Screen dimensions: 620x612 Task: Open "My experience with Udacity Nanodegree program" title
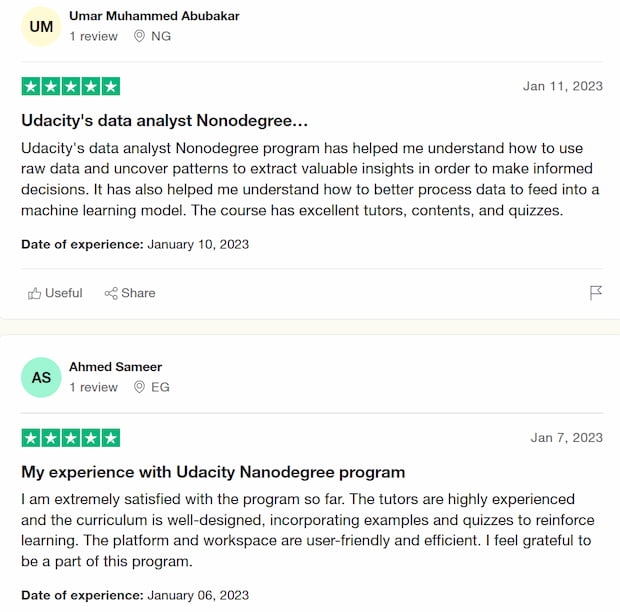click(213, 472)
